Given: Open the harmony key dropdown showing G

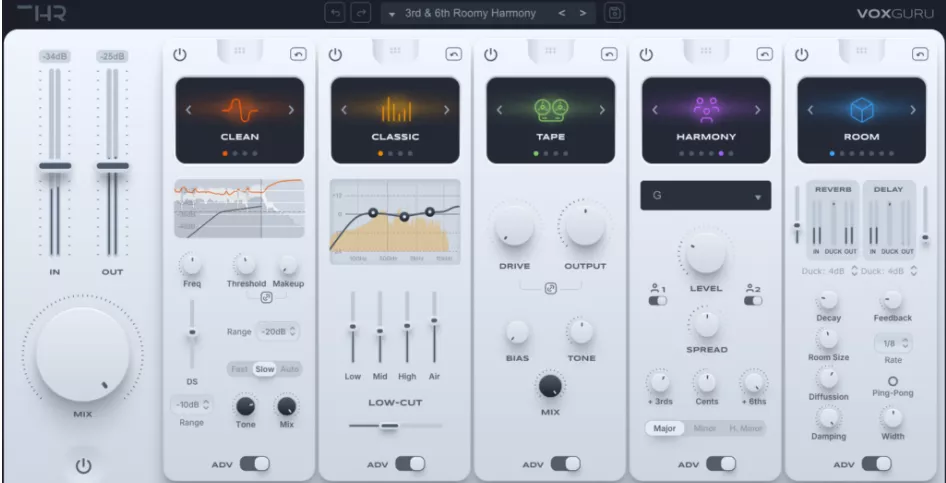Looking at the screenshot, I should (x=706, y=196).
